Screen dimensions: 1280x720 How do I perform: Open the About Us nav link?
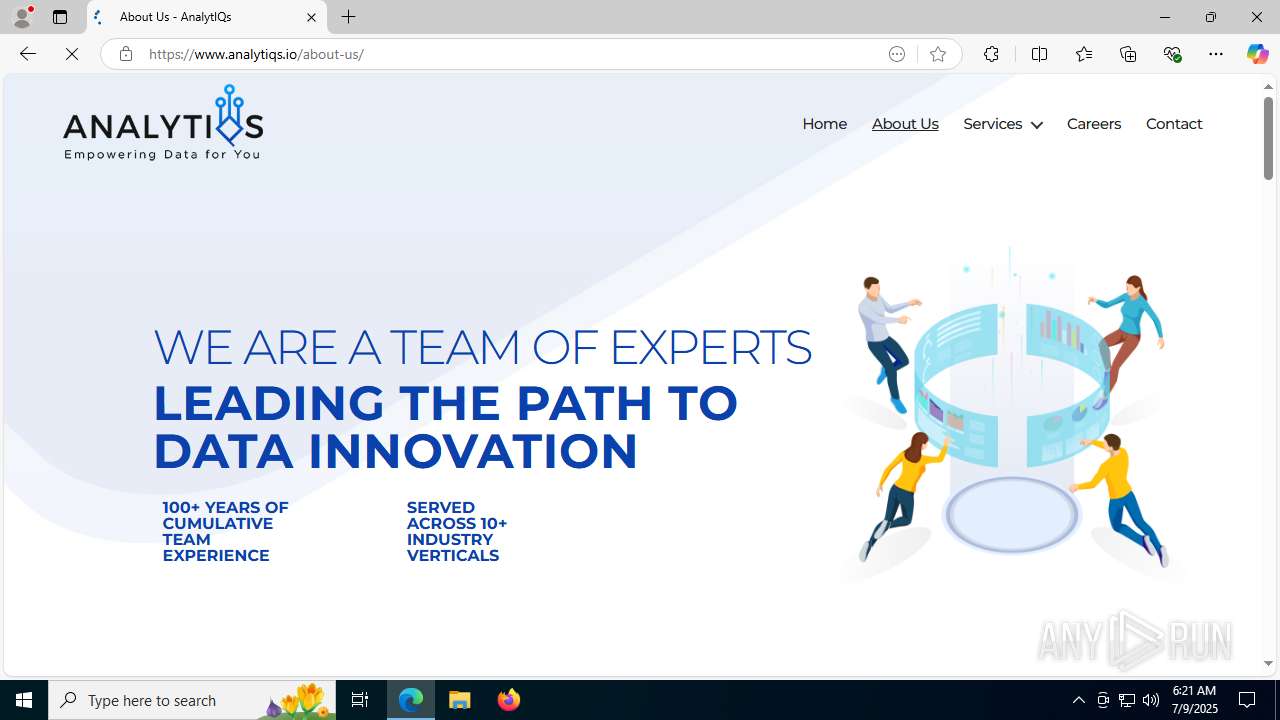click(x=905, y=124)
